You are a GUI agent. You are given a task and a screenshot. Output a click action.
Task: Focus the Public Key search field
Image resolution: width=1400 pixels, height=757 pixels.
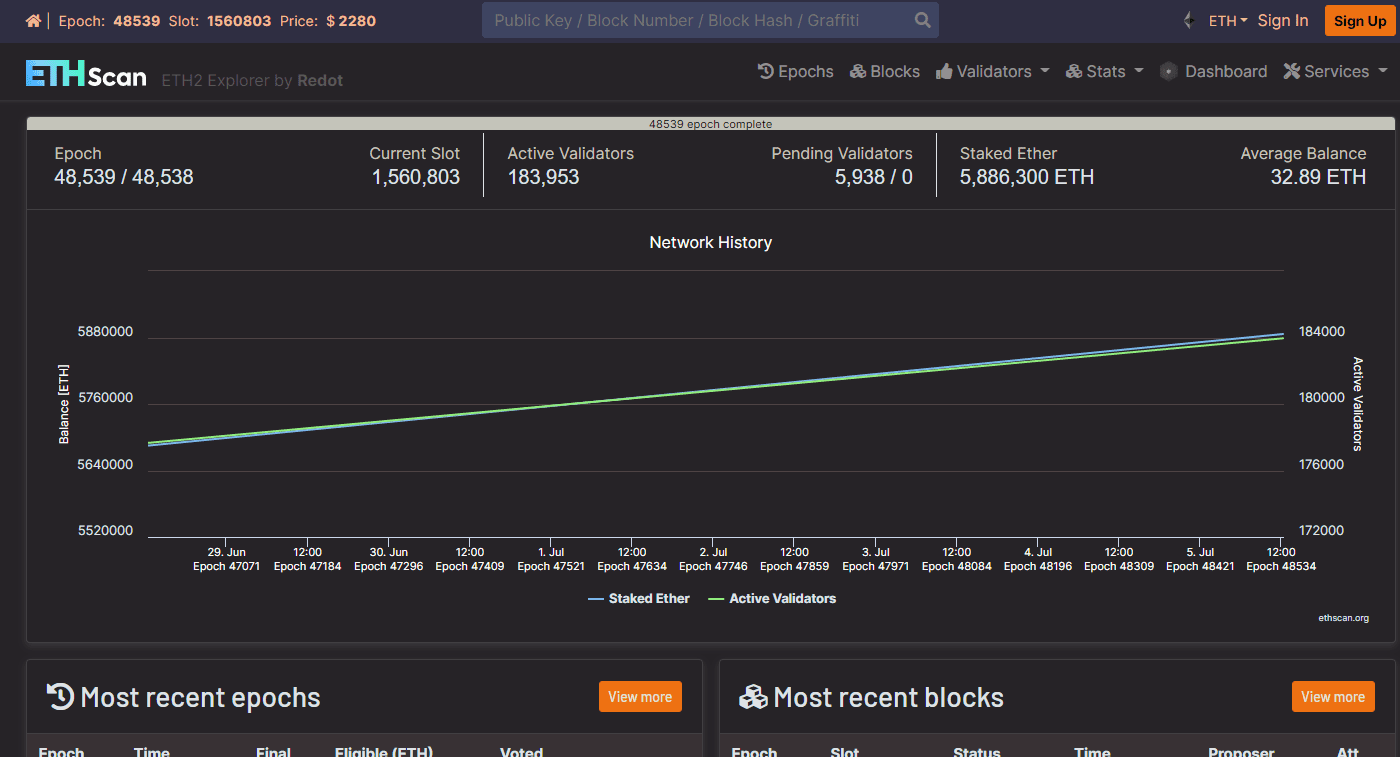[690, 20]
